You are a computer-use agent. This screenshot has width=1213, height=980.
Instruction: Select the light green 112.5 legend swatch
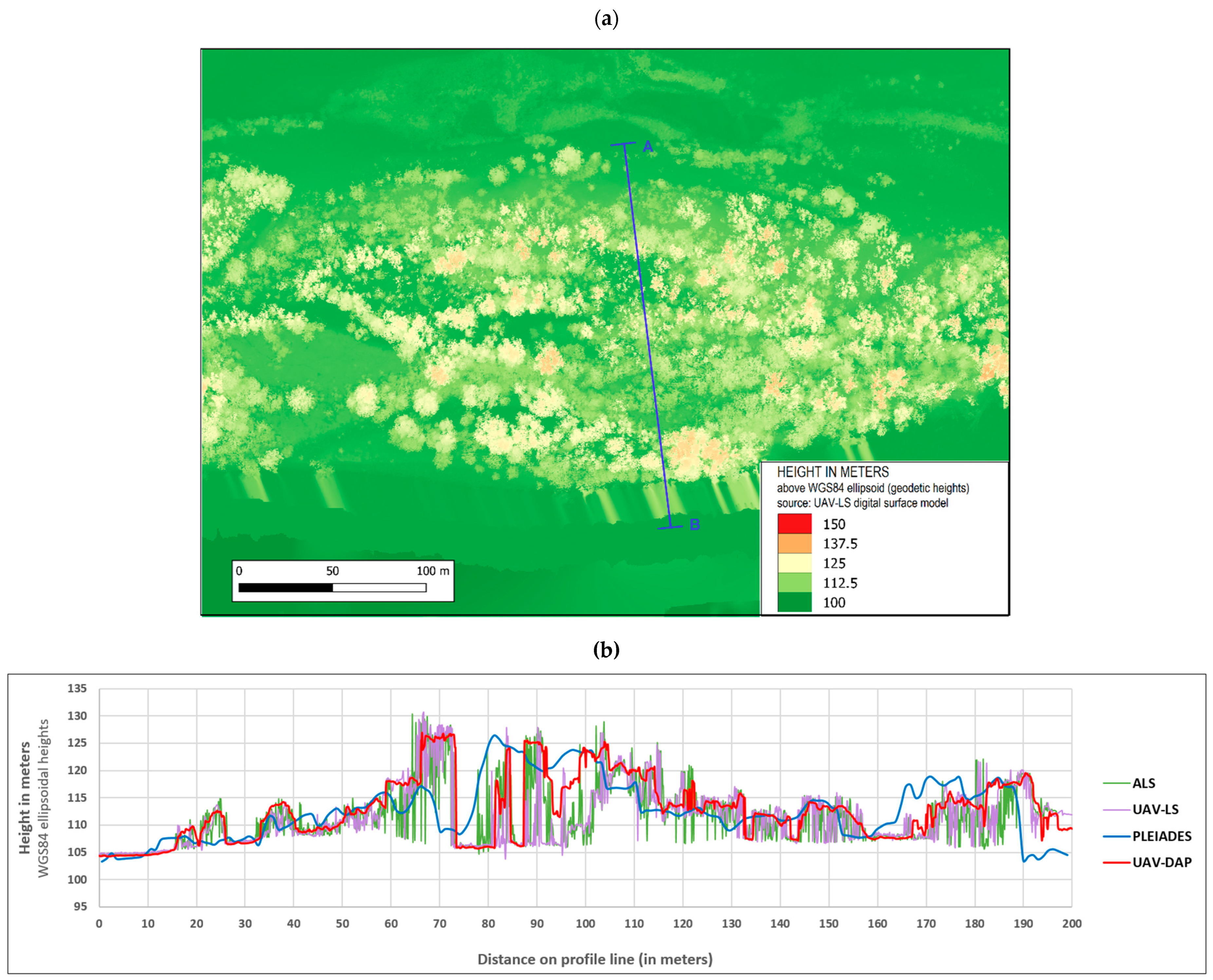[794, 583]
